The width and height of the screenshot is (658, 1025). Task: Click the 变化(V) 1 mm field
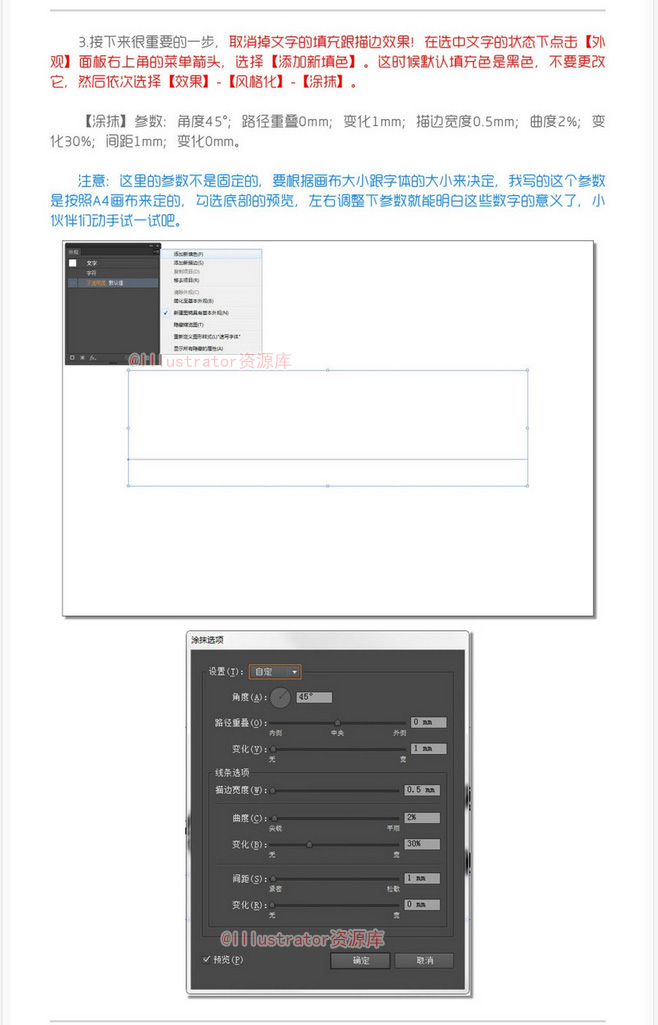(429, 748)
